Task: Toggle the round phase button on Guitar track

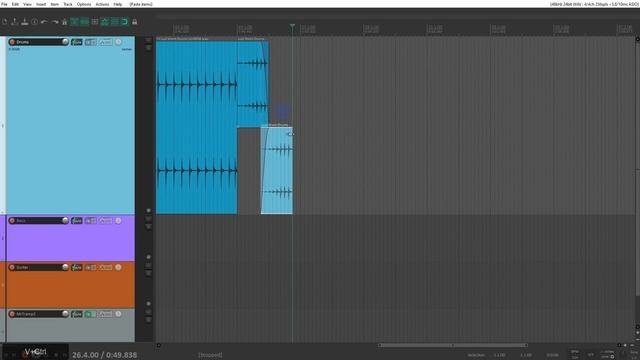Action: click(x=118, y=267)
